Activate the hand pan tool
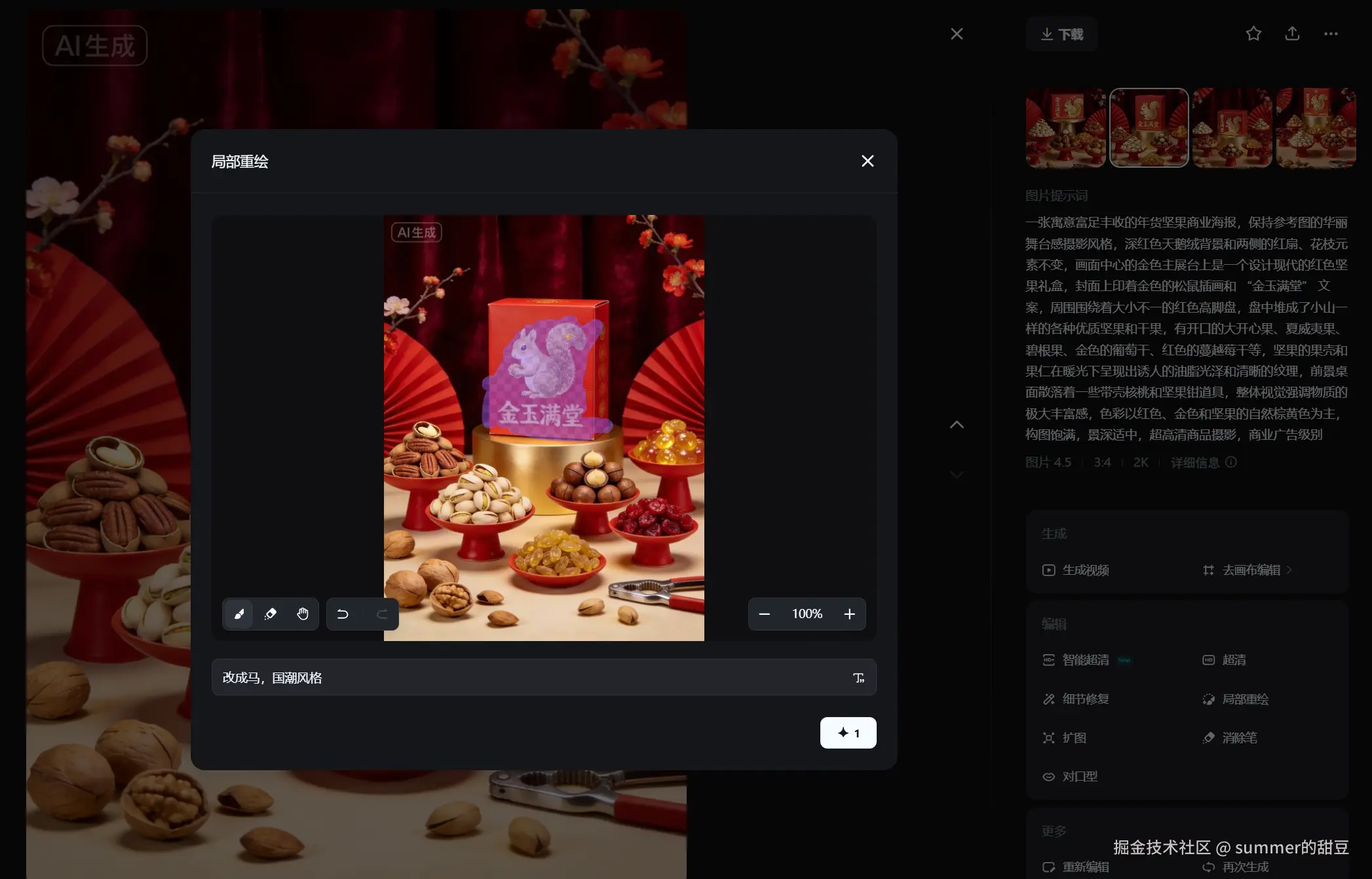 (302, 614)
